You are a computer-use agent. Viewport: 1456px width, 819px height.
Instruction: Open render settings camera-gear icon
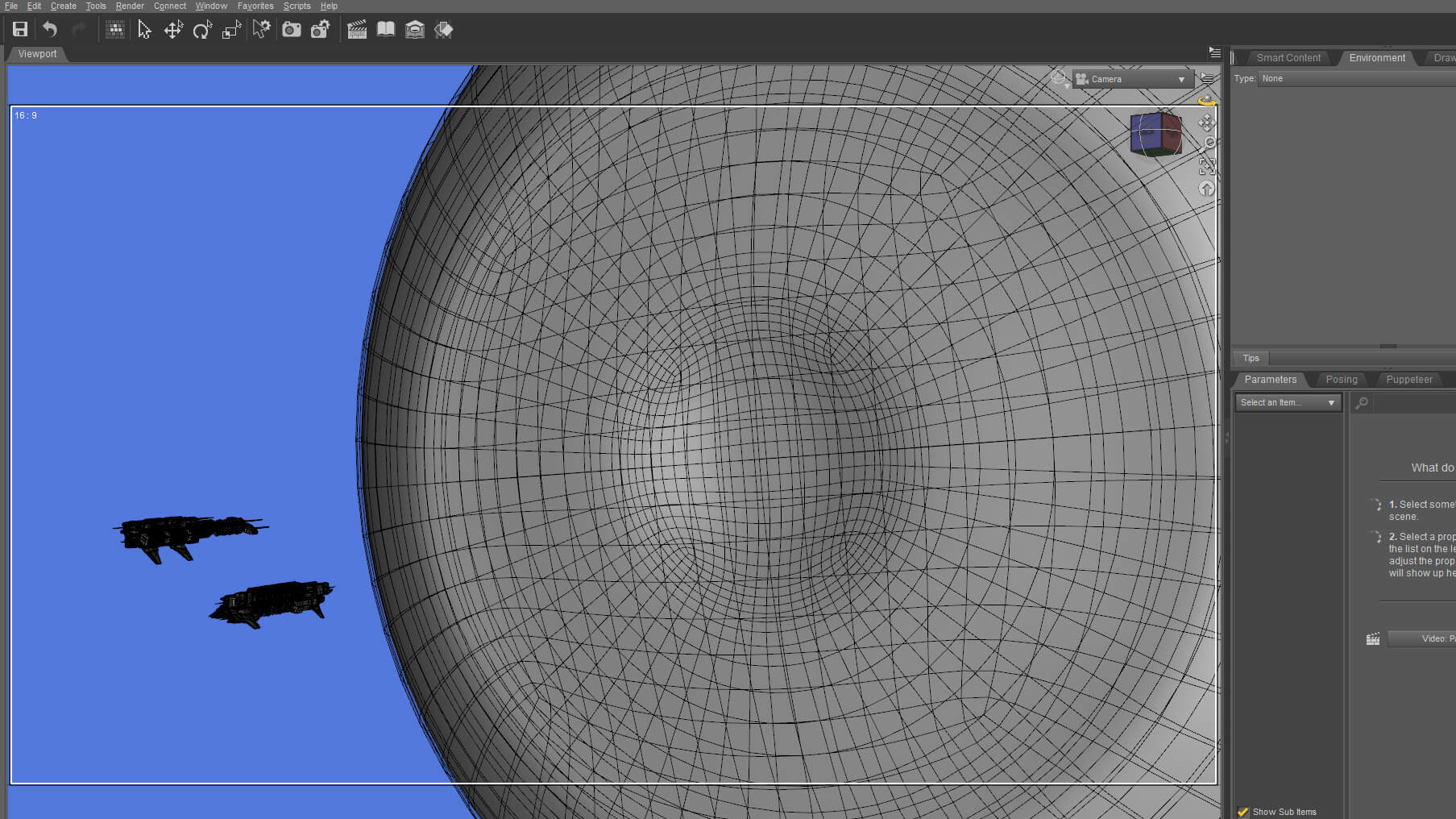point(320,30)
